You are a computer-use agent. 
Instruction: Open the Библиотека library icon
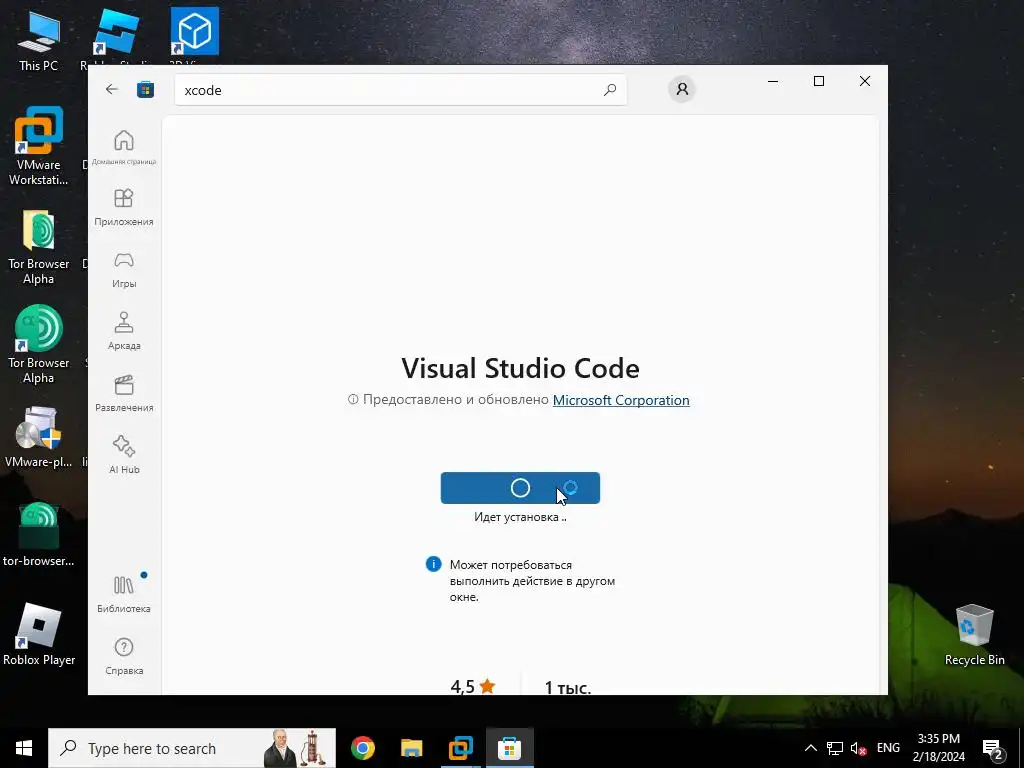[x=124, y=594]
